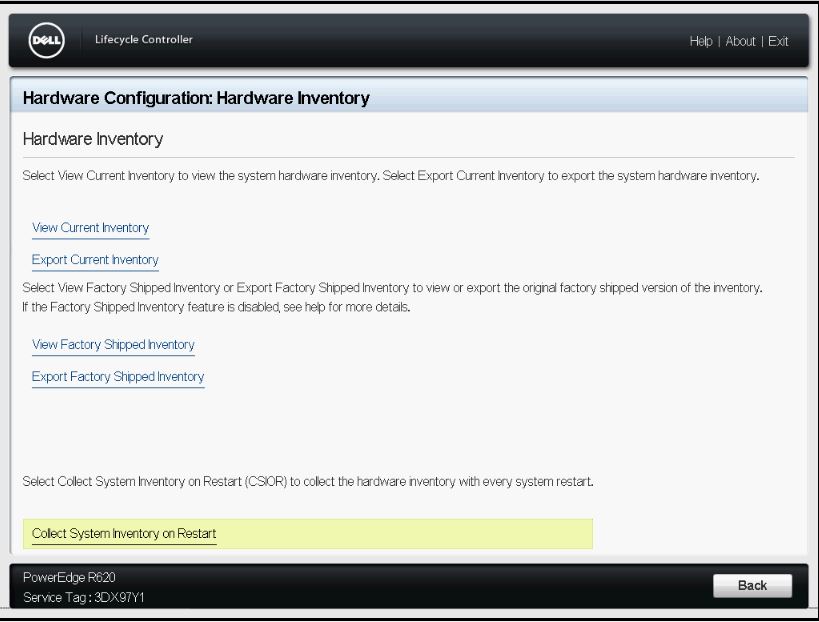Select Export Factory Shipped Inventory link
Viewport: 819px width, 622px height.
(118, 377)
